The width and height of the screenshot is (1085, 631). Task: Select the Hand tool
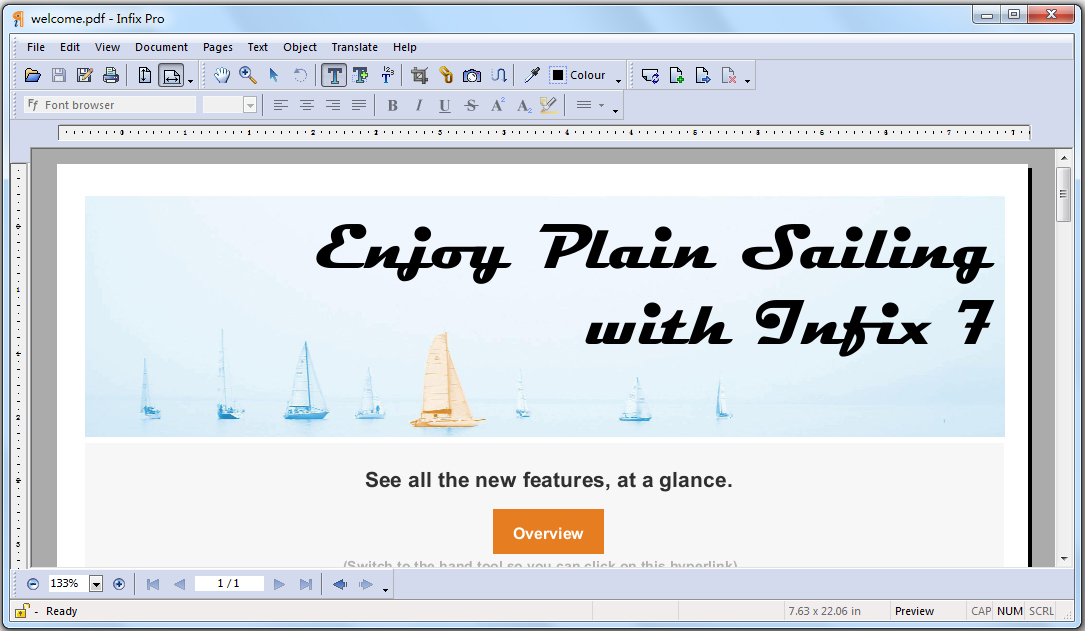pos(221,75)
